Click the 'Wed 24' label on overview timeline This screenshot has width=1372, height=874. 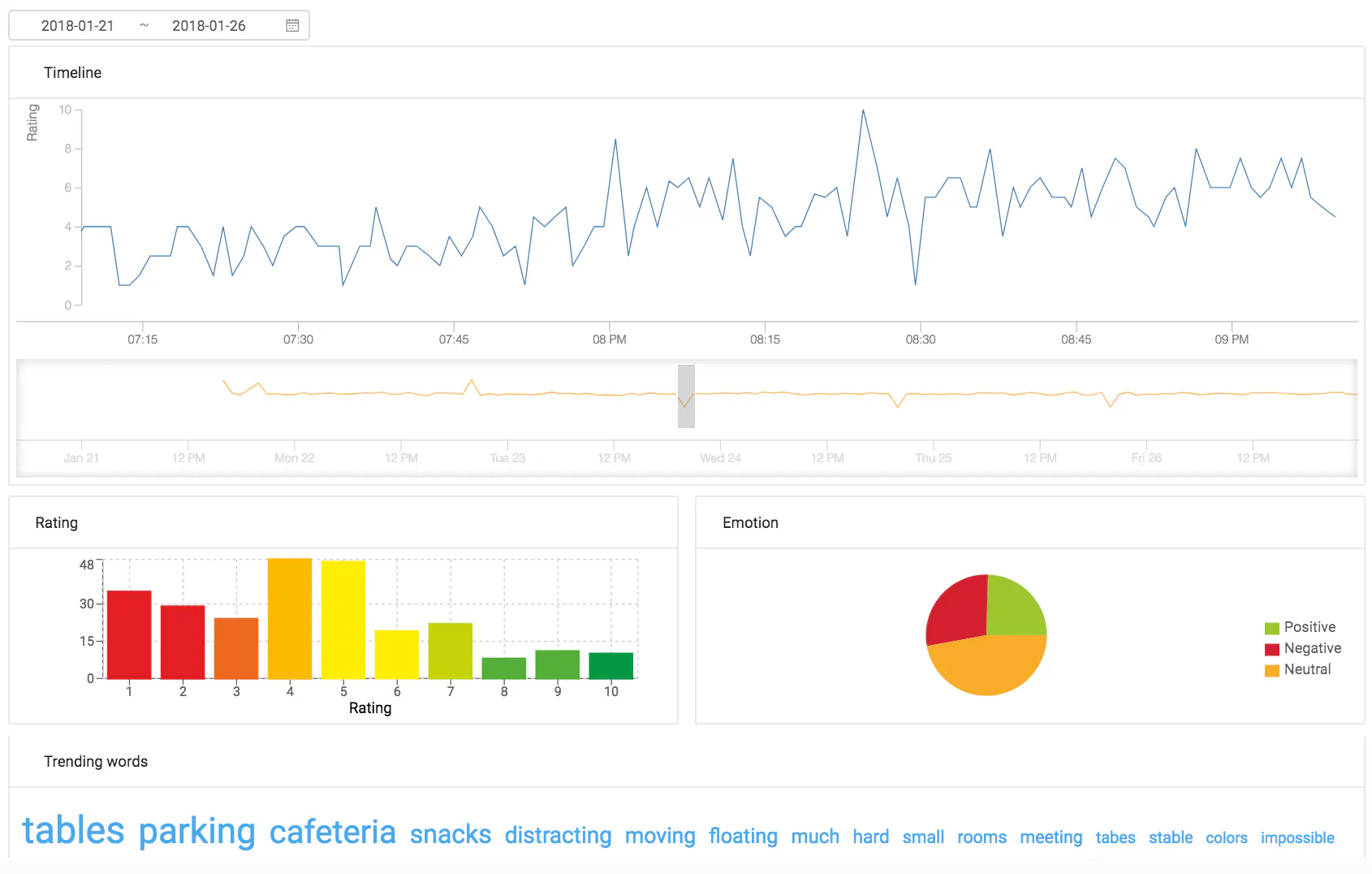(721, 458)
